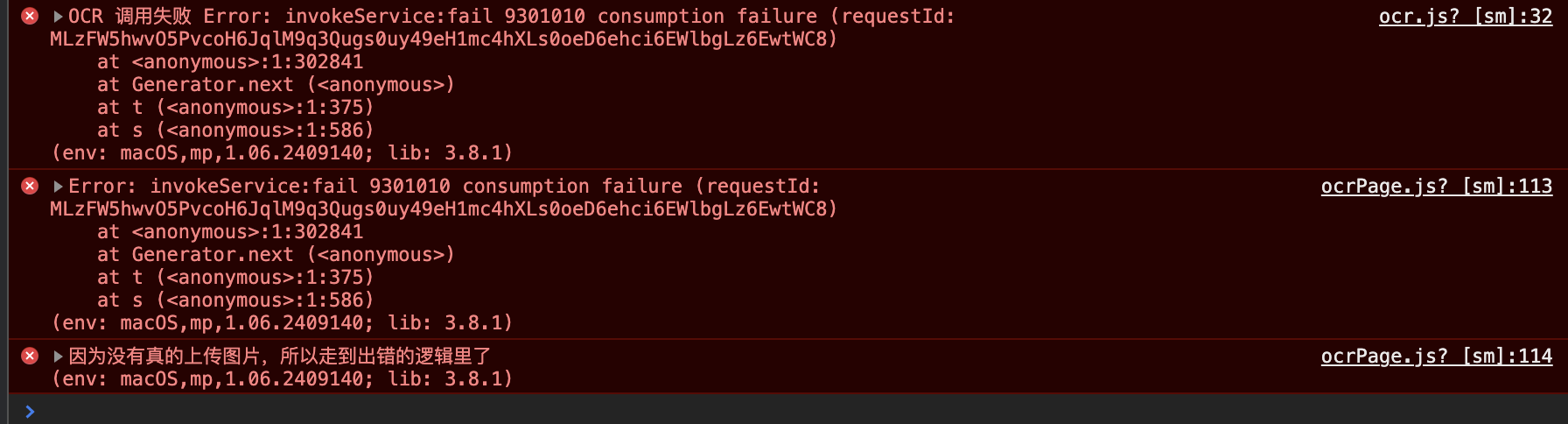
Task: Click the env line under 因为没有真的上传图片 message
Action: (282, 379)
